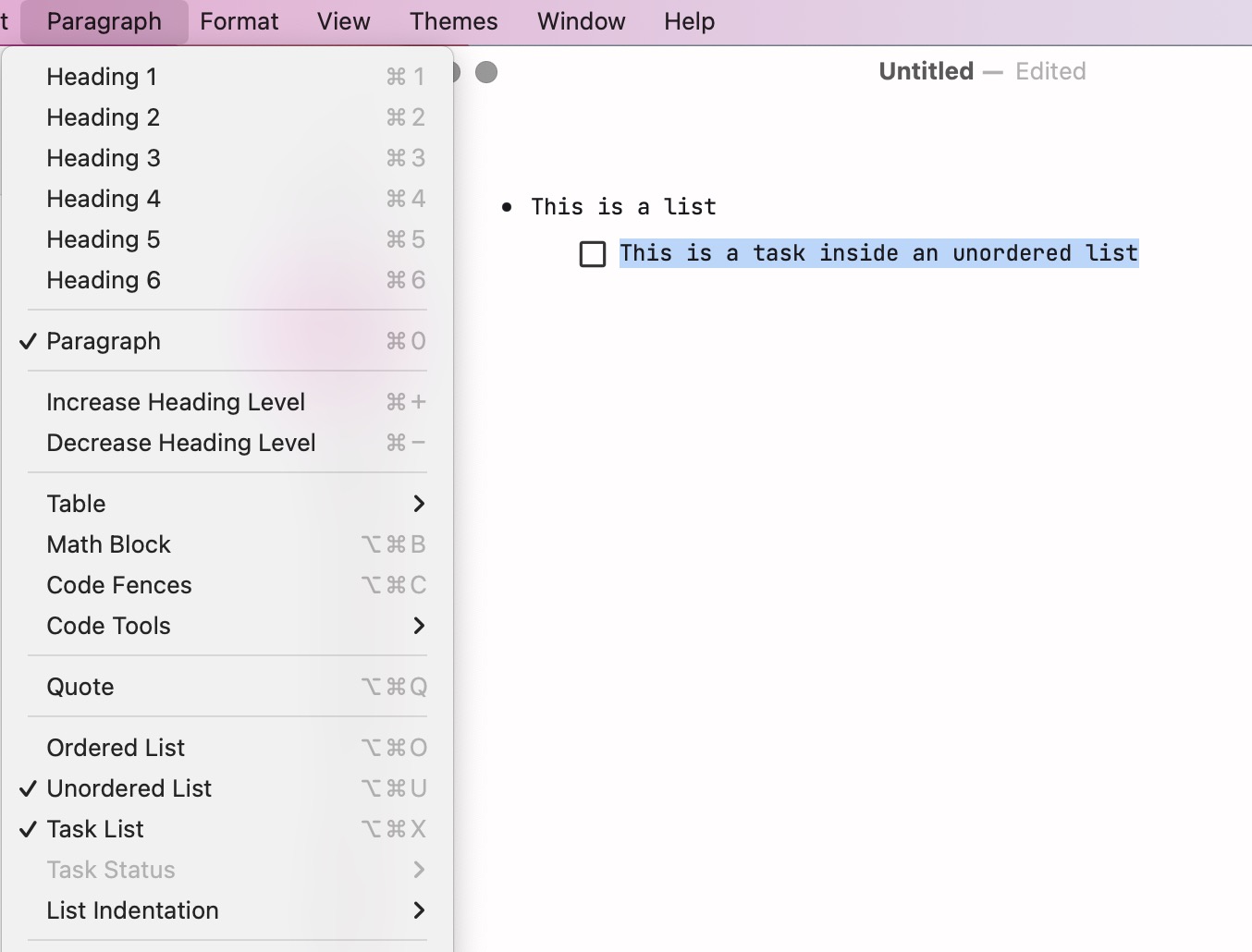This screenshot has height=952, width=1252.
Task: Open the Help menu
Action: click(x=688, y=21)
